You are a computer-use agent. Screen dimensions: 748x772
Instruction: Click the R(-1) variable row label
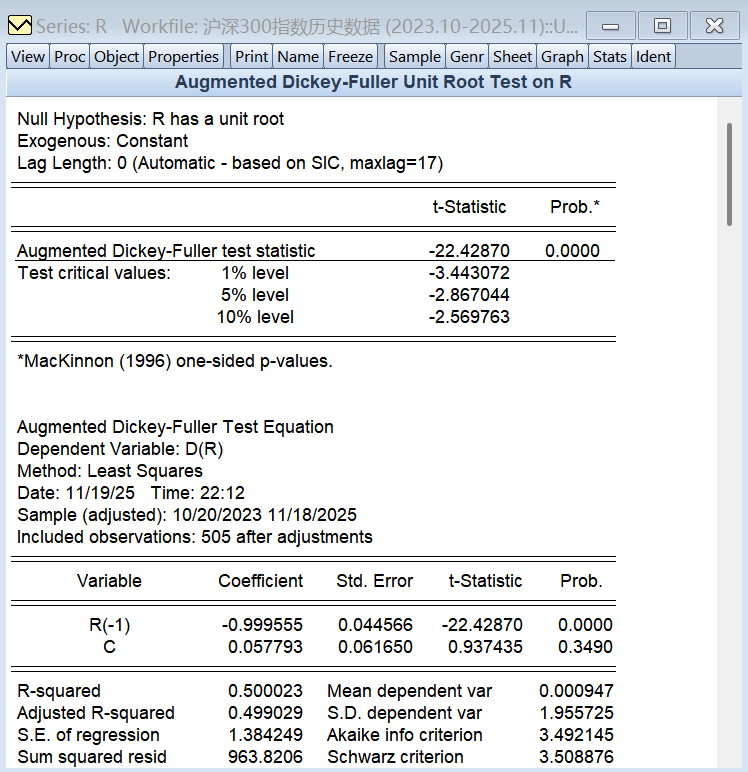coord(109,625)
